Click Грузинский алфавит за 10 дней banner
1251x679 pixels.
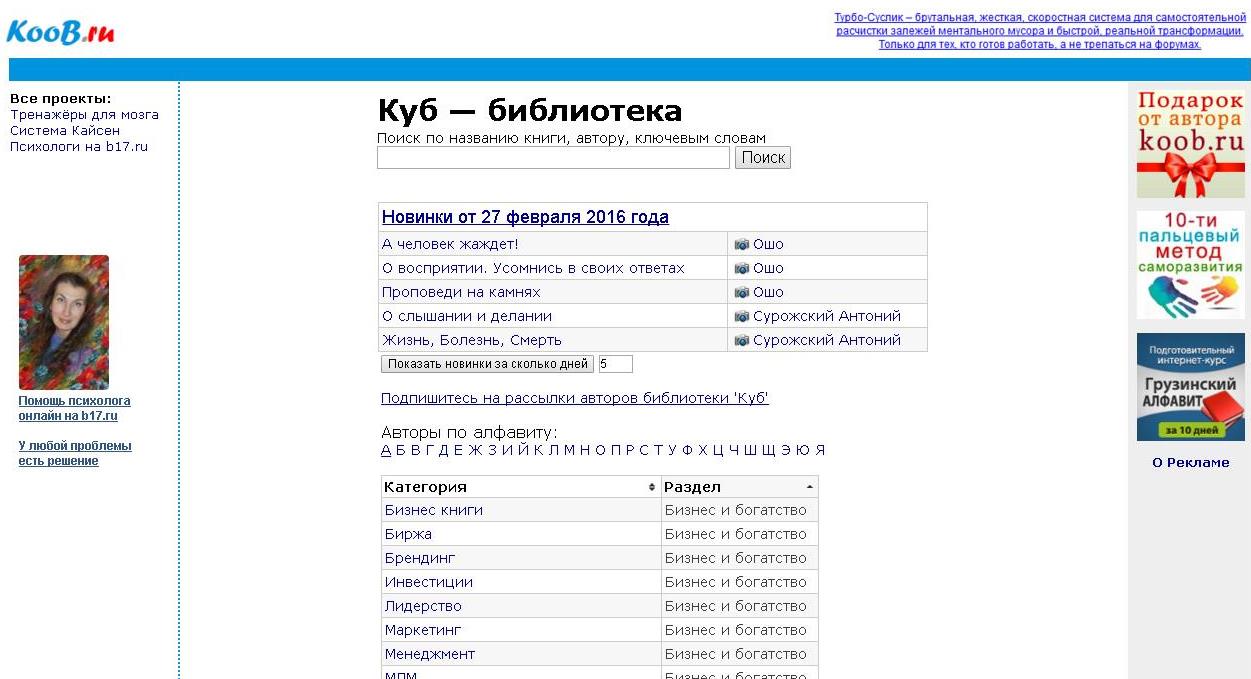pyautogui.click(x=1191, y=387)
